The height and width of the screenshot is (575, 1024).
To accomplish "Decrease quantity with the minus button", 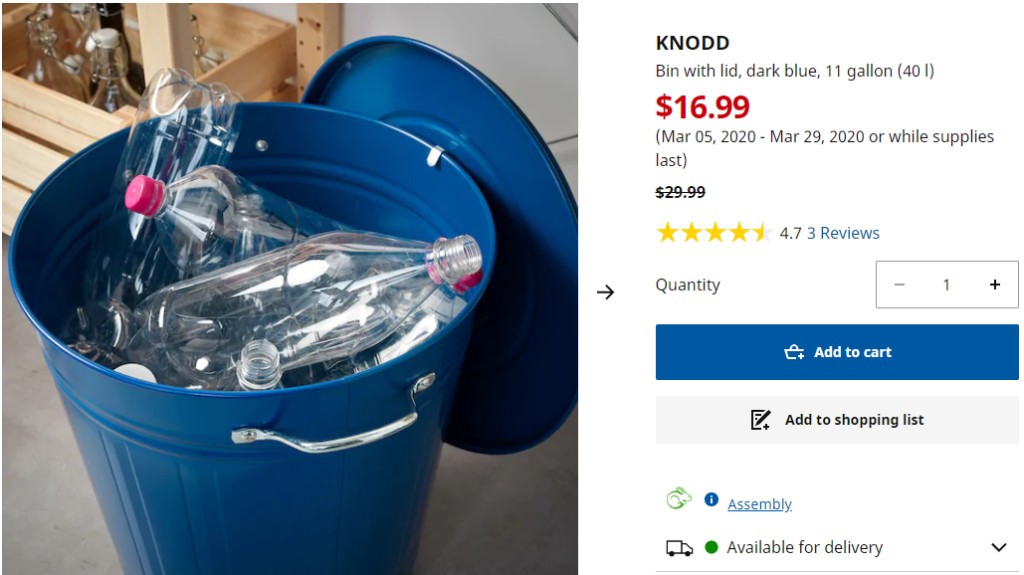I will 899,285.
